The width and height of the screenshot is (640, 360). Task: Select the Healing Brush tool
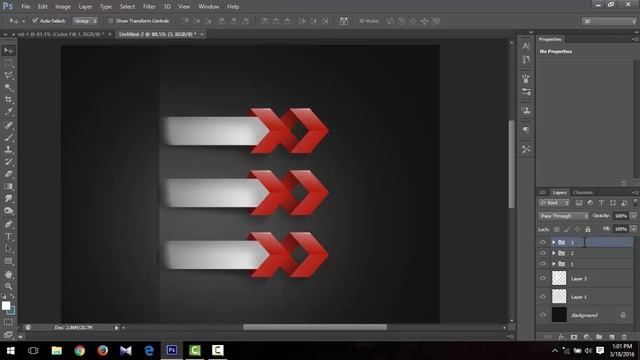tap(8, 125)
